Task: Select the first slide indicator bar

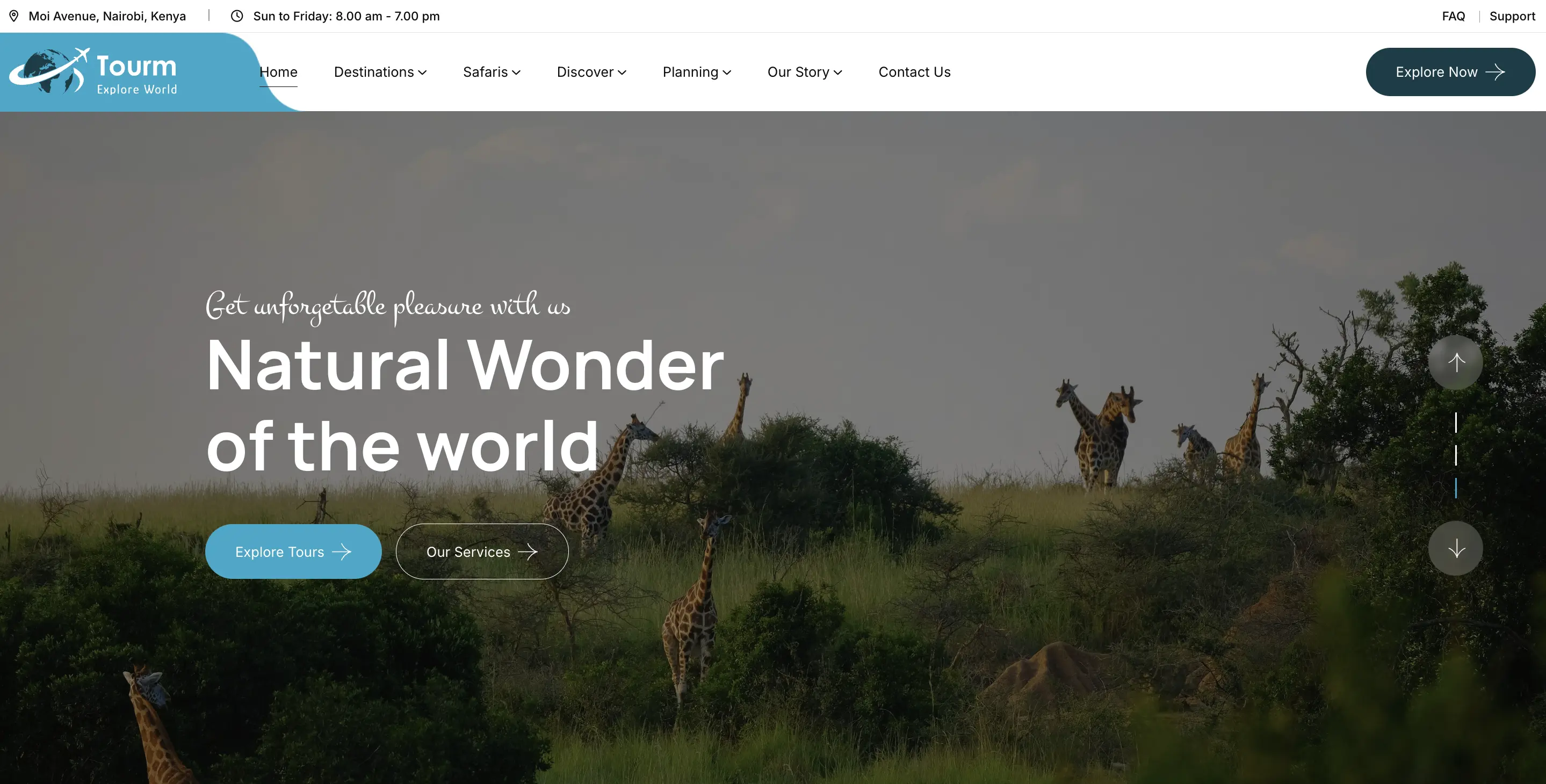Action: pos(1455,423)
